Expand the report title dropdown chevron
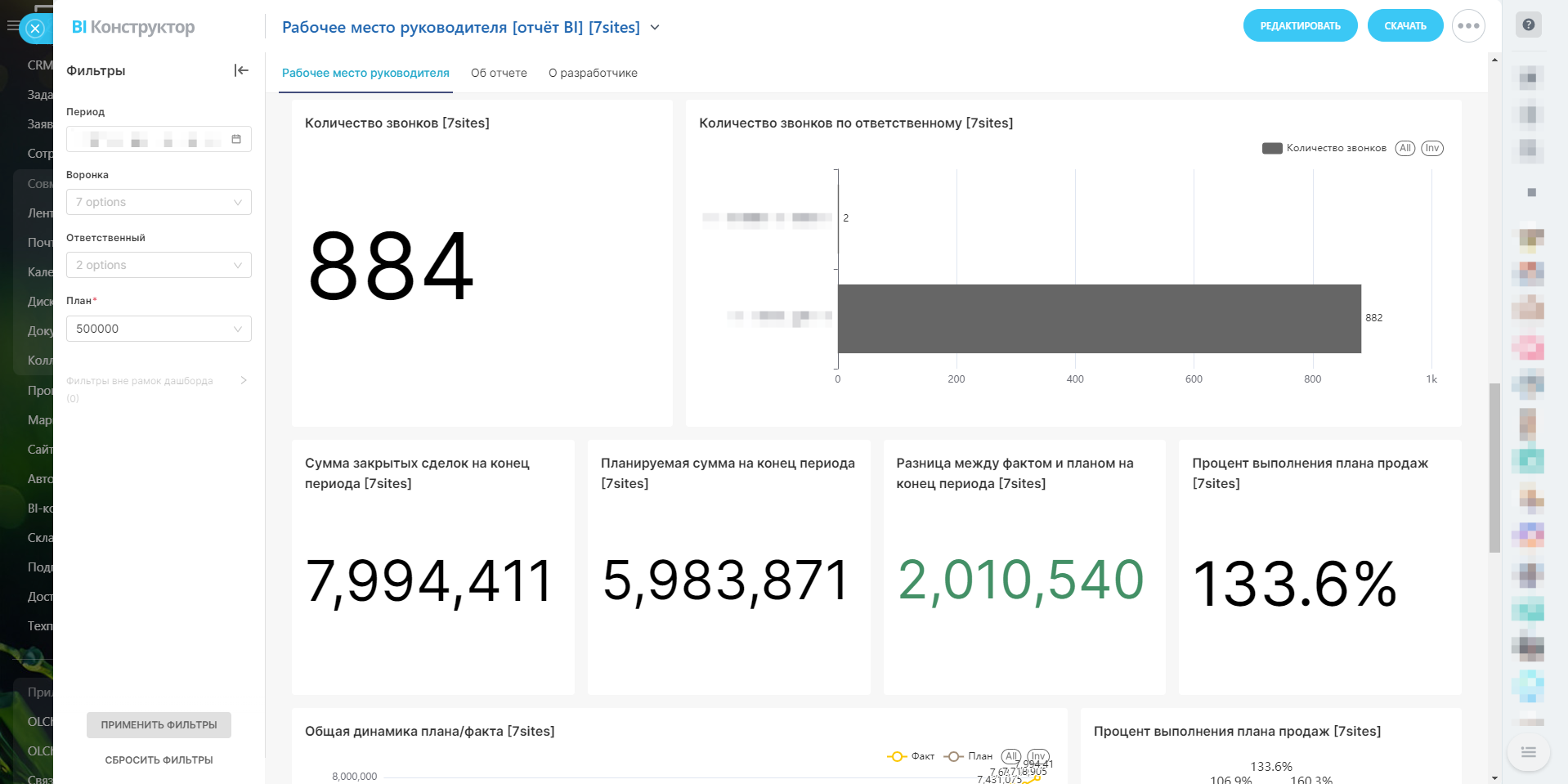 655,28
